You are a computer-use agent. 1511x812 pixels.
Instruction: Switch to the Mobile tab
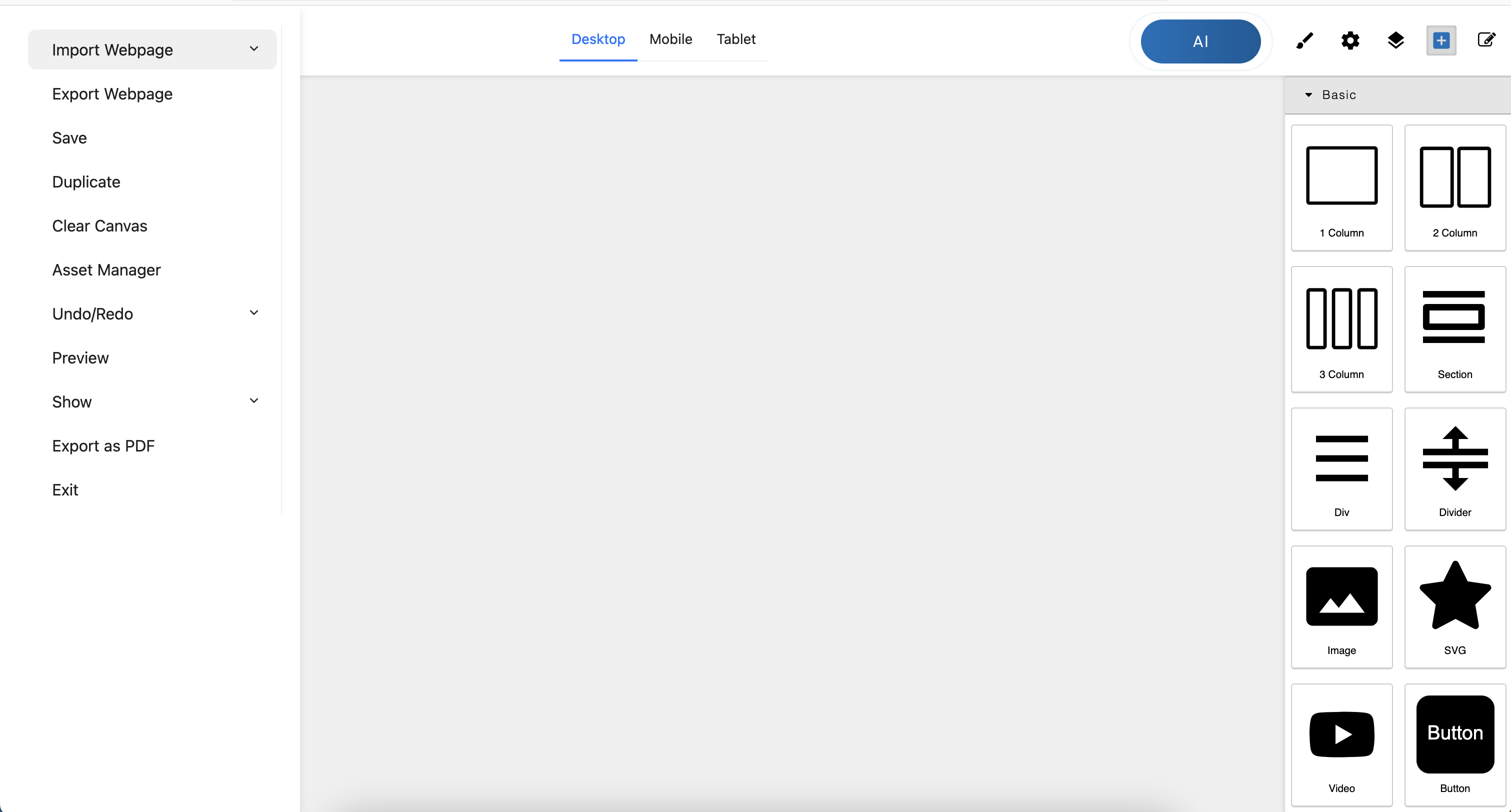(670, 39)
